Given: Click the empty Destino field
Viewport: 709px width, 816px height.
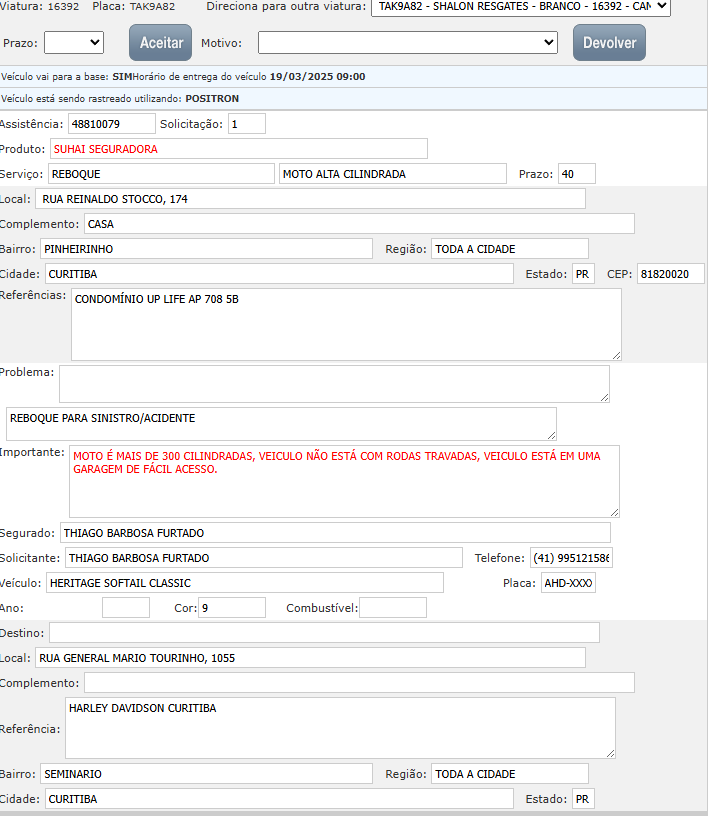Looking at the screenshot, I should [324, 633].
